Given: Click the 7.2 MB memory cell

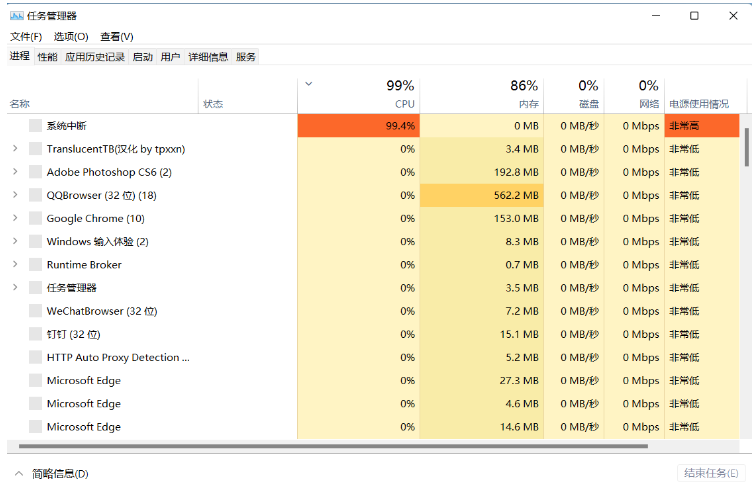Looking at the screenshot, I should tap(482, 311).
